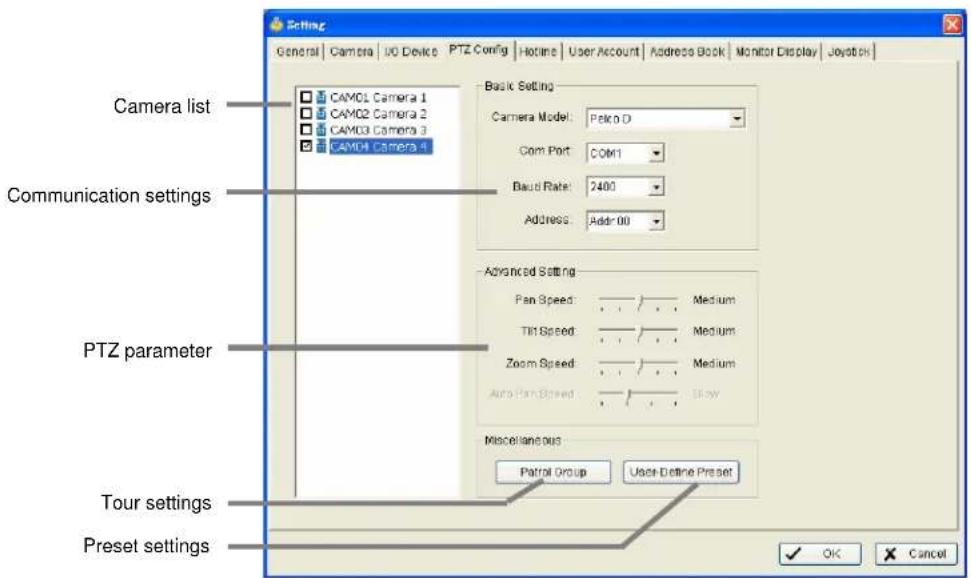Open the Hotline tab
This screenshot has width=971, height=578.
538,51
